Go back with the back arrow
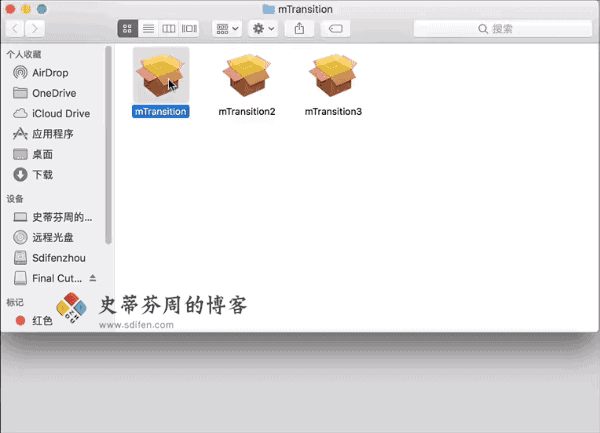The image size is (600, 433). (15, 29)
